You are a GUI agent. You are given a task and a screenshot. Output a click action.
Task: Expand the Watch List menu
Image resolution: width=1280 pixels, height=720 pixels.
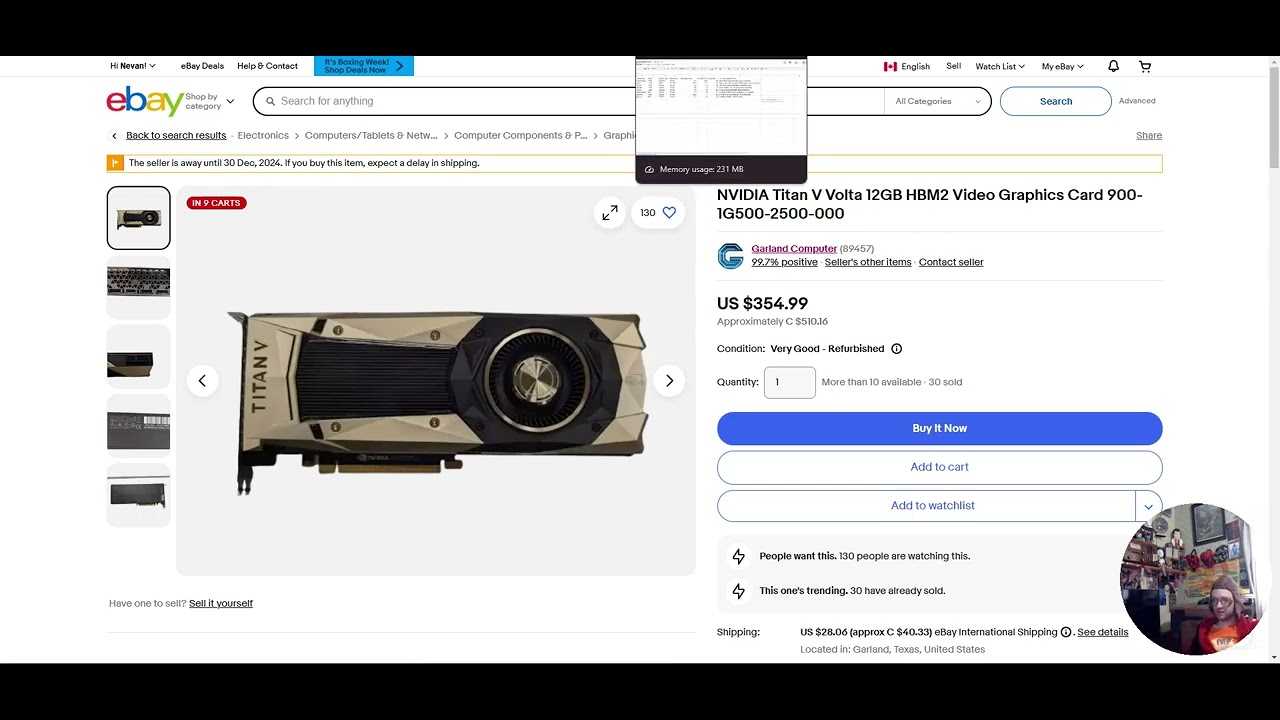[x=1000, y=67]
